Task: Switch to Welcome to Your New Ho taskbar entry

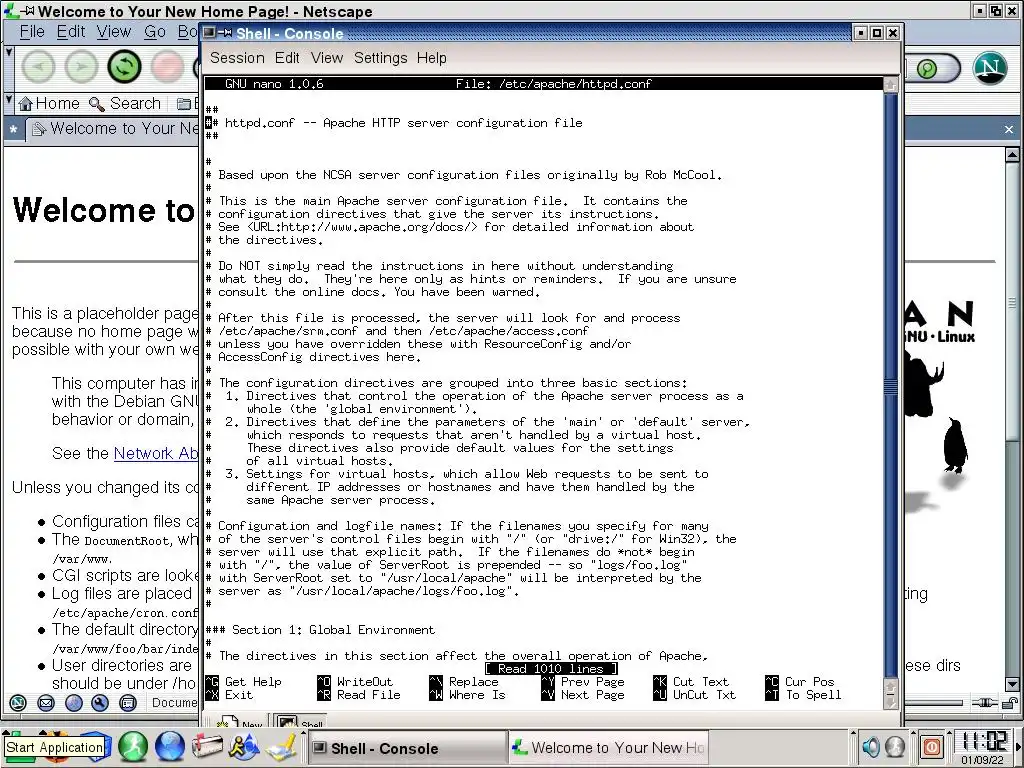Action: tap(608, 748)
